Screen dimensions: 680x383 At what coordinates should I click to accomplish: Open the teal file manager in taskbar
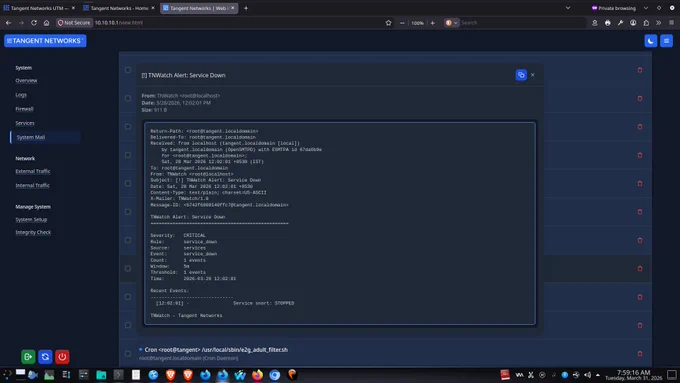click(101, 375)
